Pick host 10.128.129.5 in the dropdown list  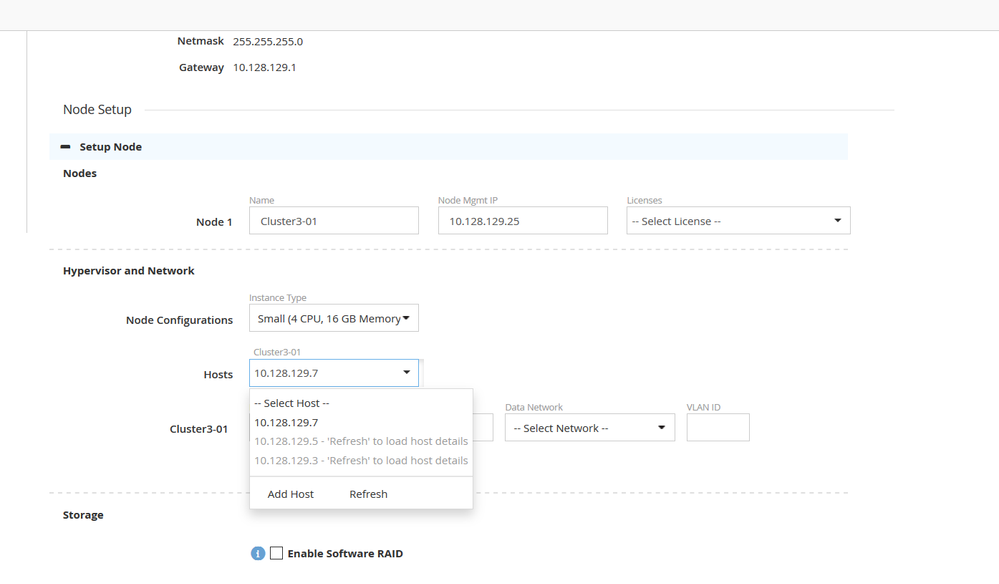360,441
